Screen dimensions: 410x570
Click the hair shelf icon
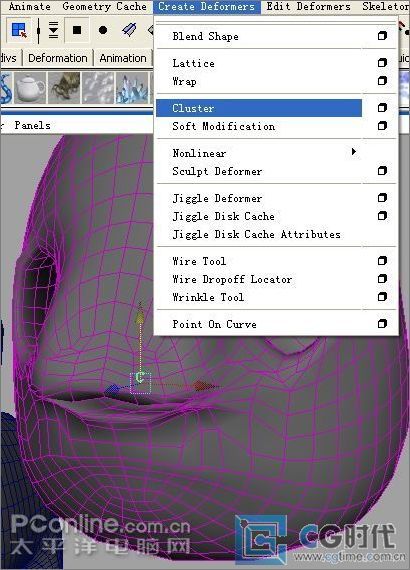click(64, 88)
